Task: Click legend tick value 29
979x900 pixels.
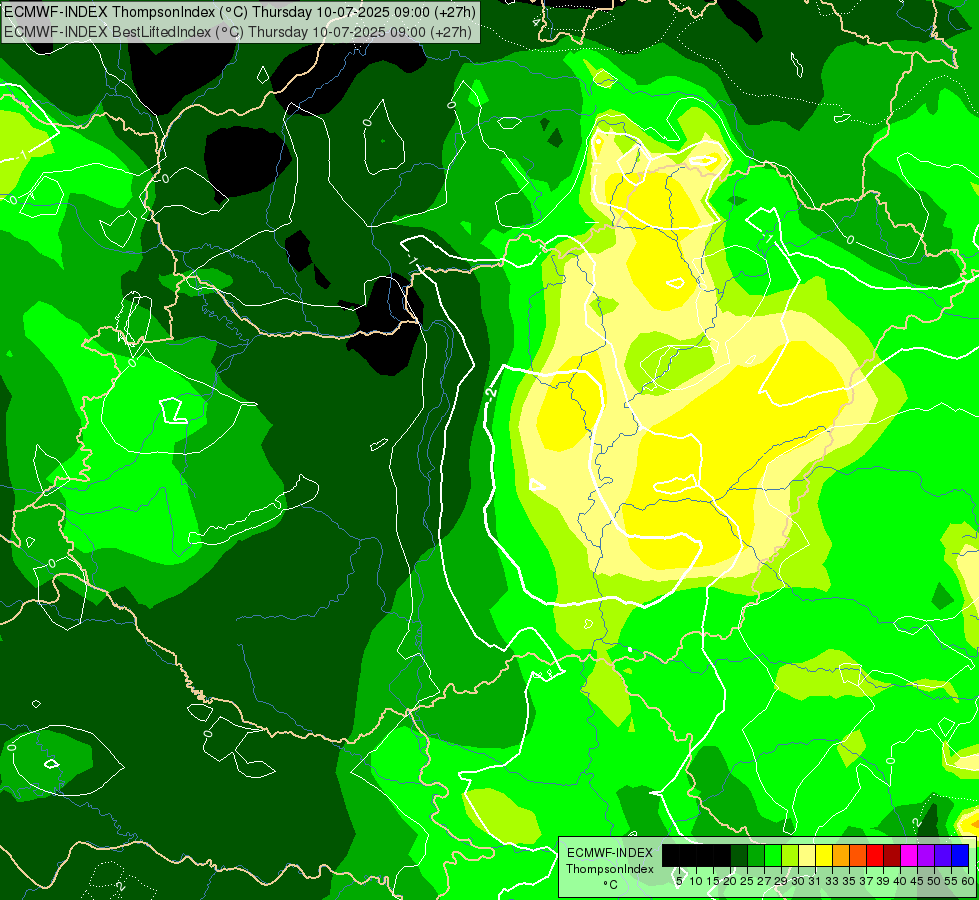Action: point(781,881)
